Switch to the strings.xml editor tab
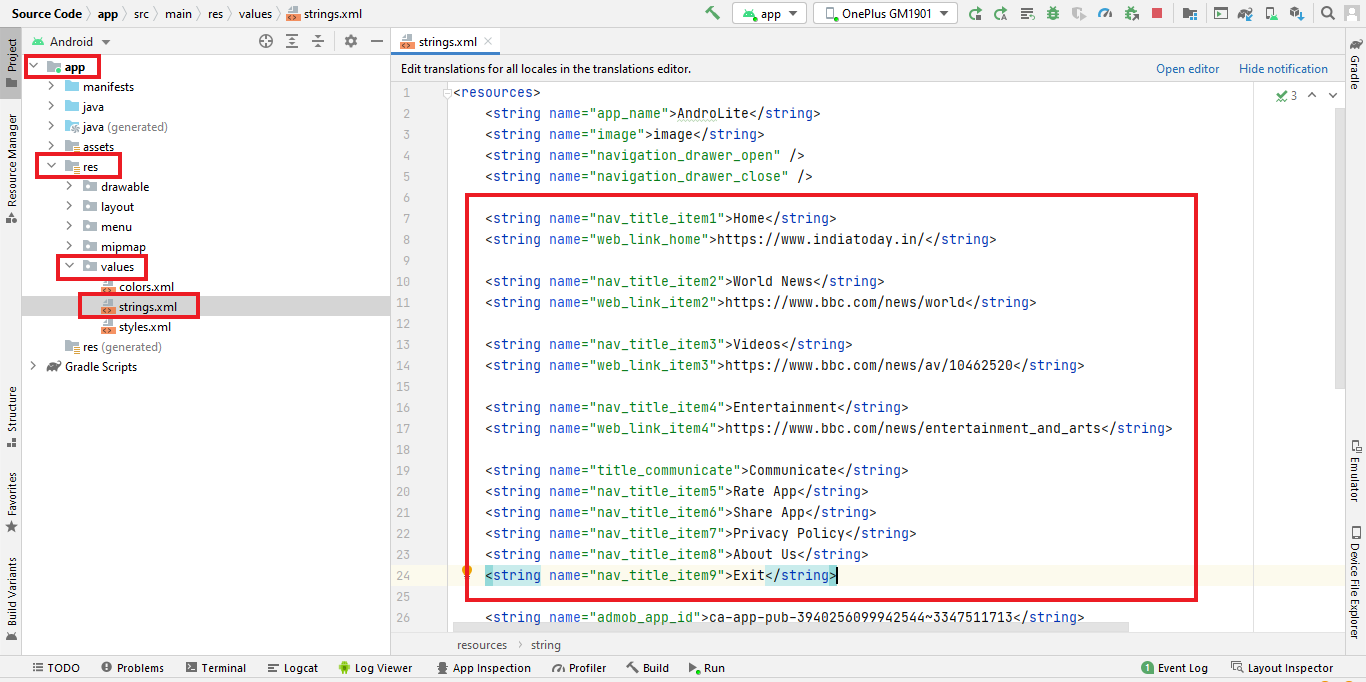Screen dimensions: 1366x682 click(443, 42)
